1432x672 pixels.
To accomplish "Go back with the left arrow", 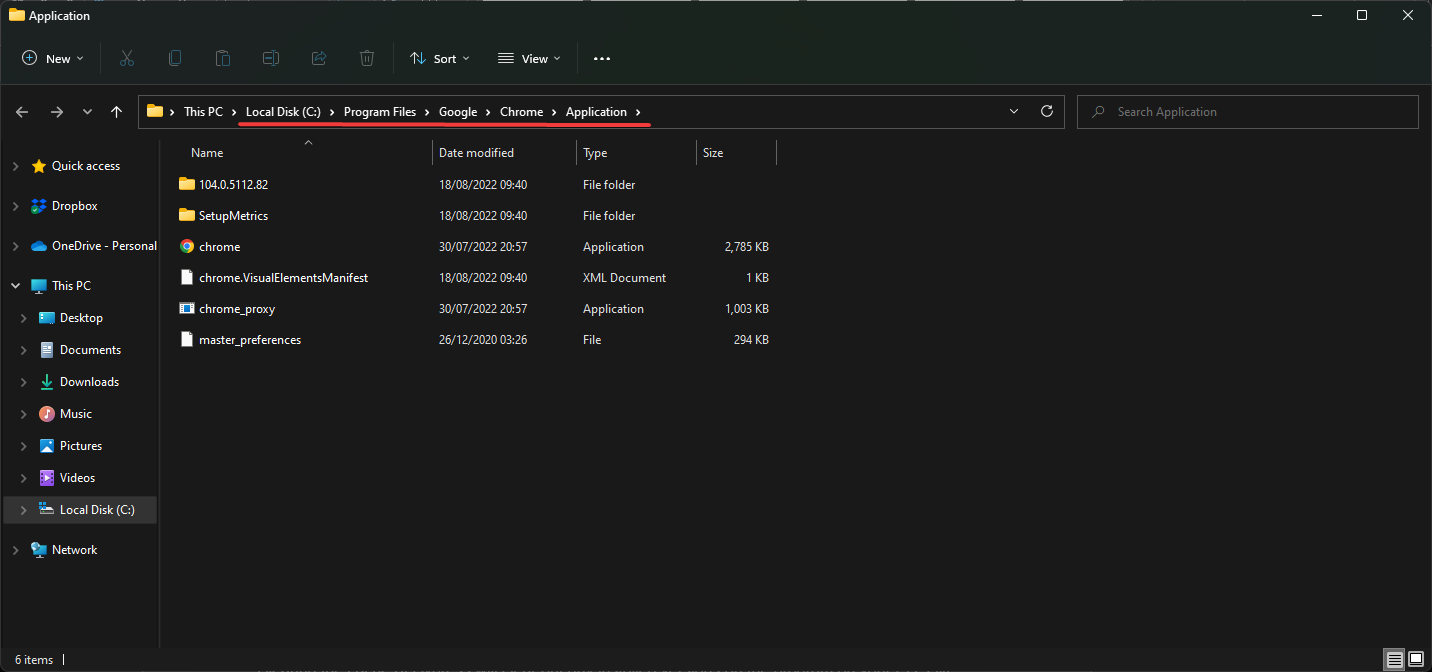I will click(22, 112).
